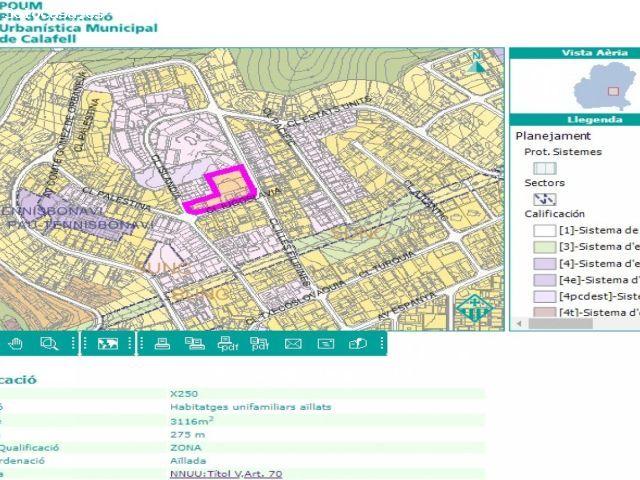Click the north arrow on the map

[x=479, y=62]
